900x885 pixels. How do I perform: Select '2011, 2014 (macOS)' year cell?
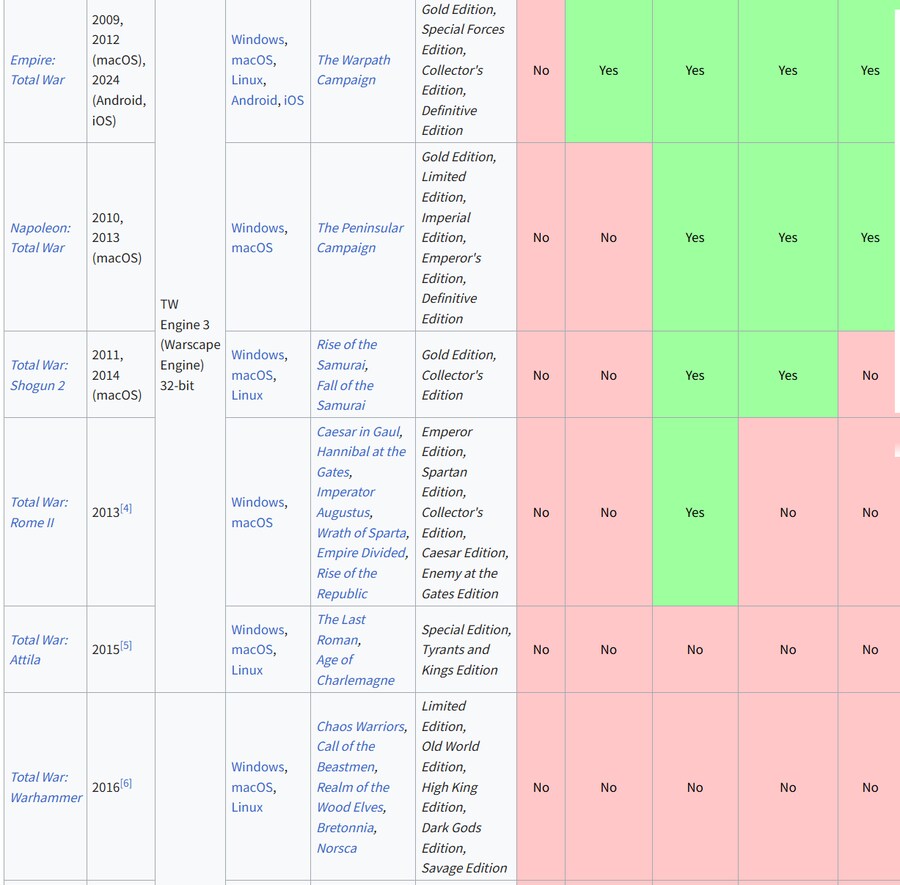(x=121, y=374)
